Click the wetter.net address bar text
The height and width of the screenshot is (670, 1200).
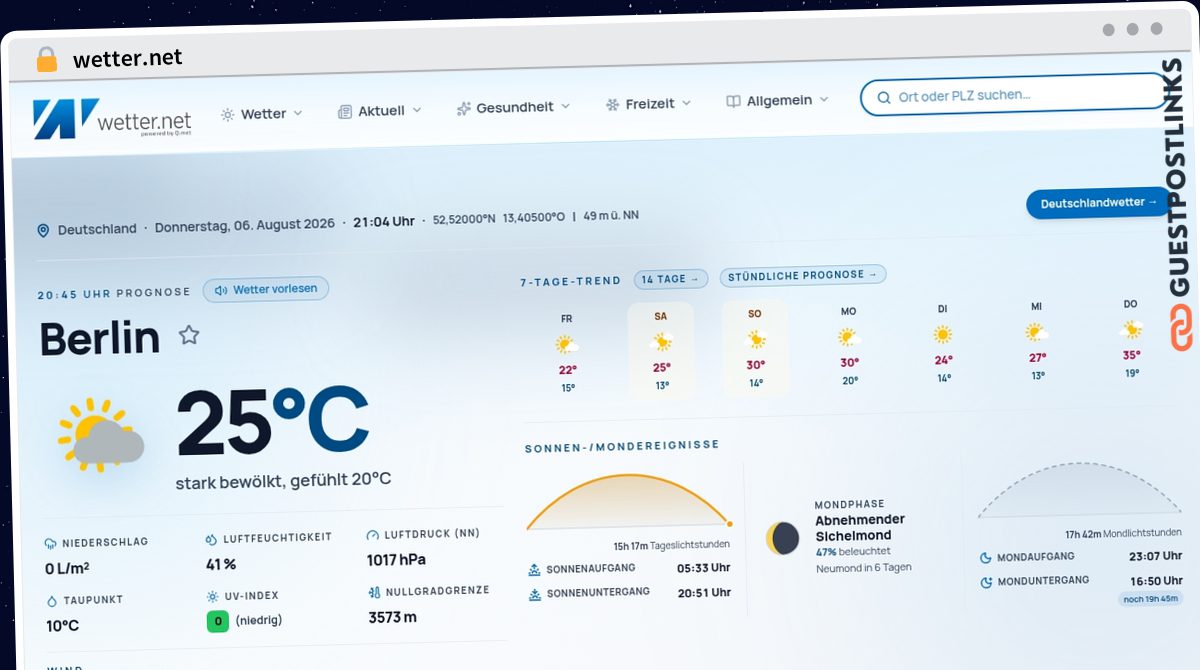pyautogui.click(x=127, y=58)
